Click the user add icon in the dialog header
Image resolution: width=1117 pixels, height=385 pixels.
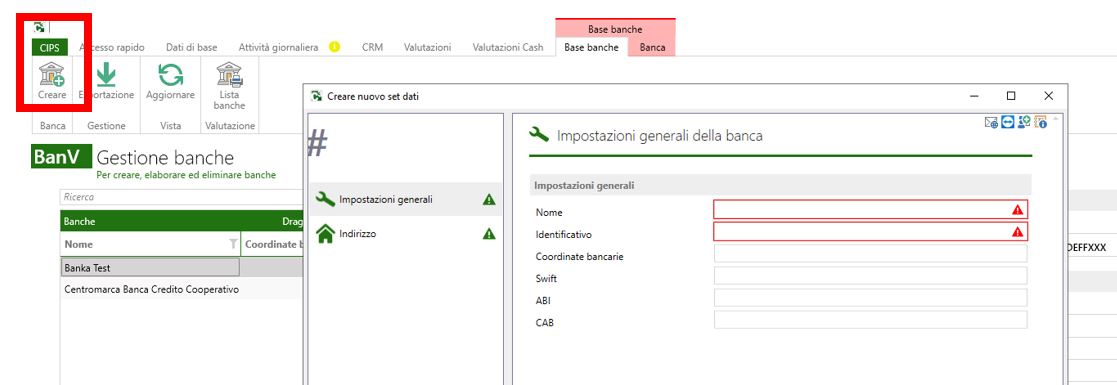(x=1024, y=122)
